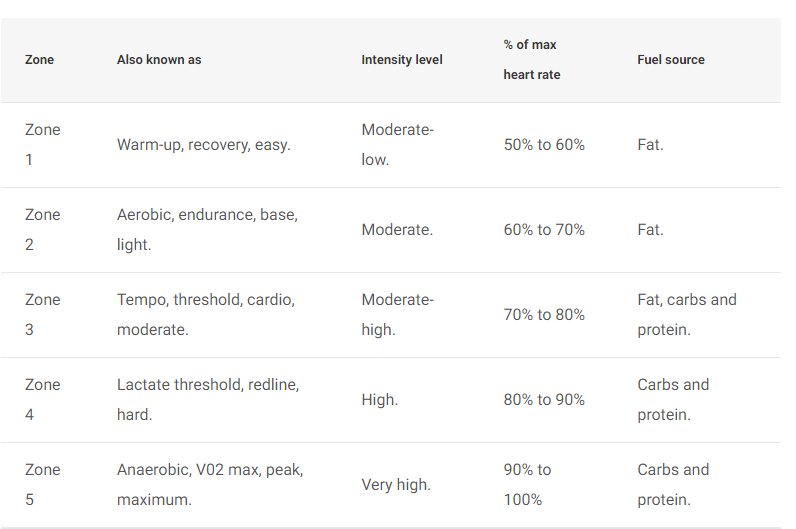
Task: Select the 'Fuel source' column header
Action: coord(671,60)
